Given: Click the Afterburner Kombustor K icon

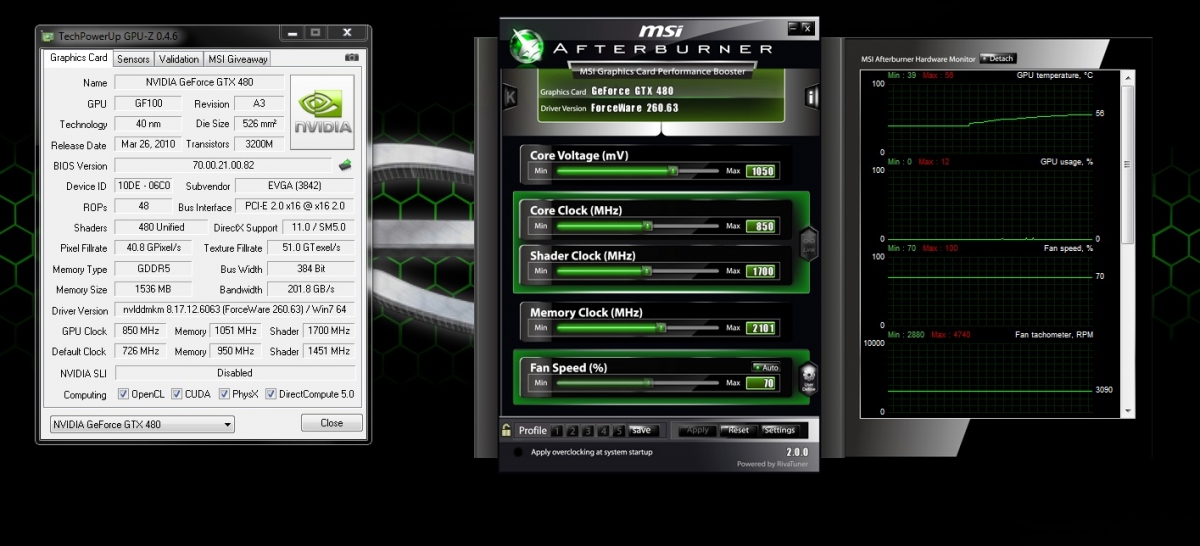Looking at the screenshot, I should click(x=510, y=97).
